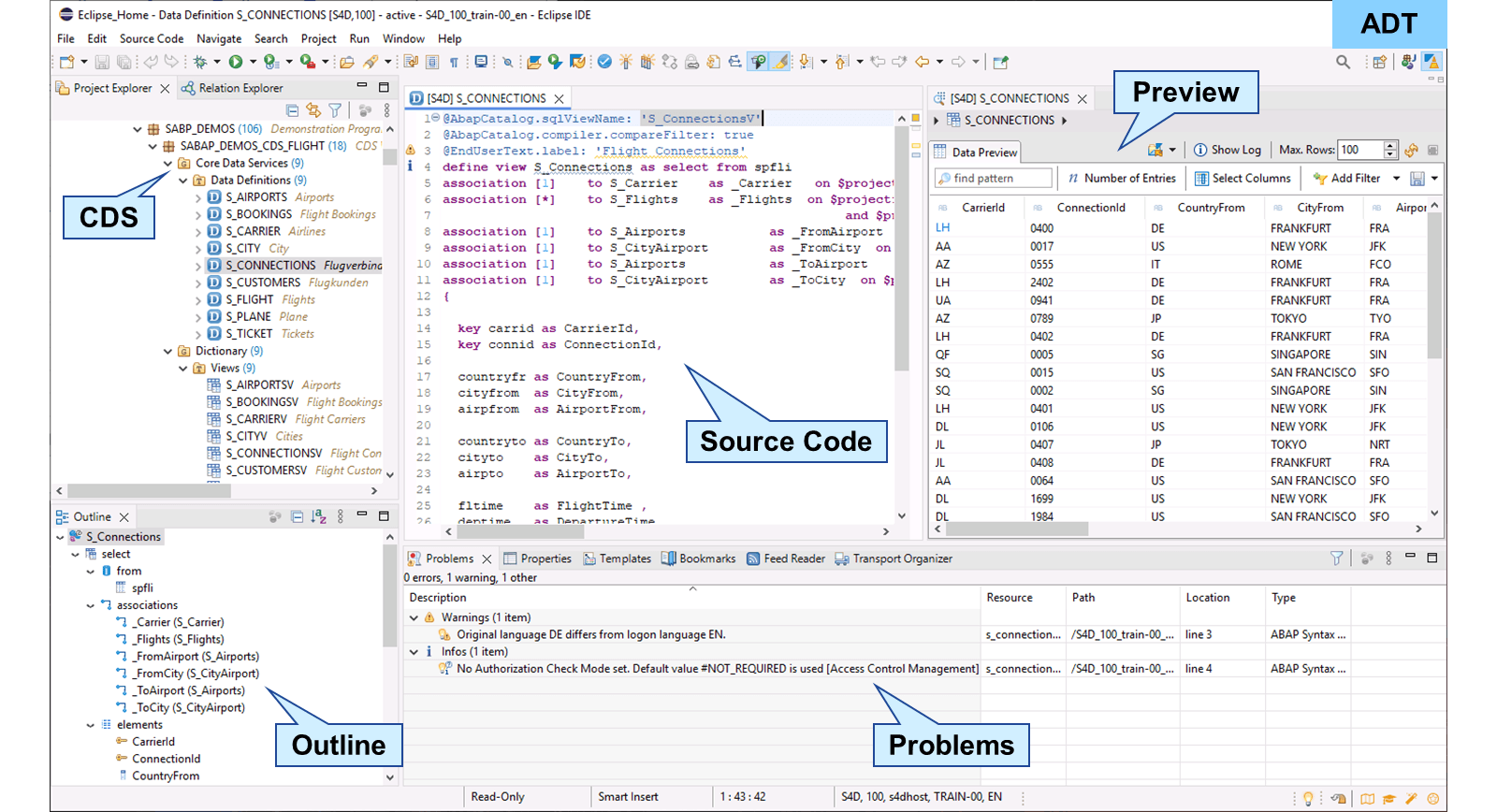
Task: Collapse the SABP_DEMOS package node
Action: pos(138,129)
